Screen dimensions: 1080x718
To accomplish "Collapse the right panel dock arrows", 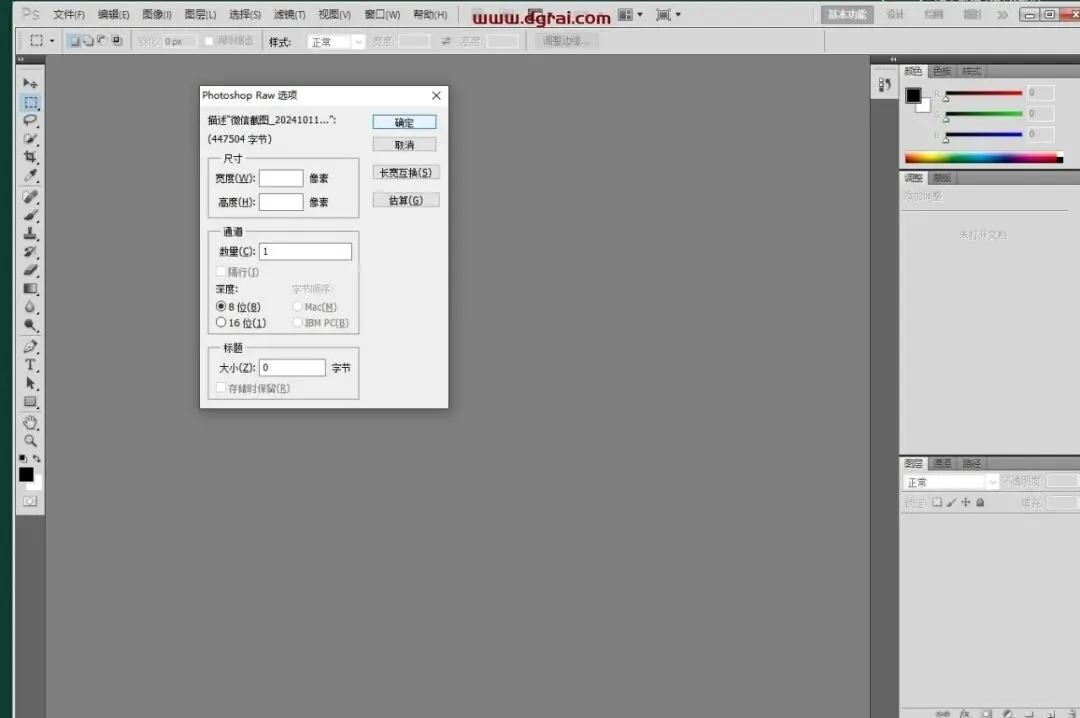I will pyautogui.click(x=893, y=59).
